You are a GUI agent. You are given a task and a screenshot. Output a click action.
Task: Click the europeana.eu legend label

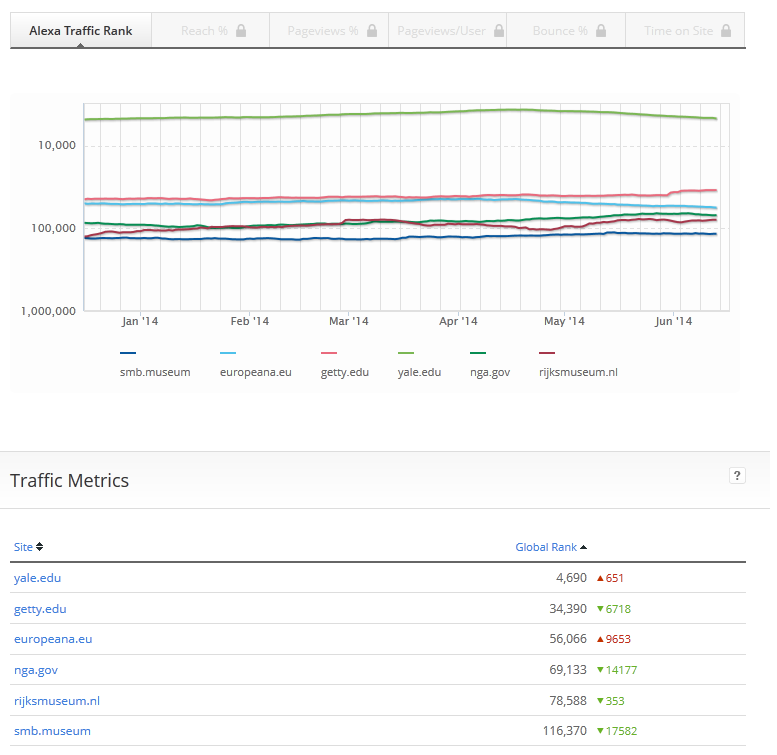pyautogui.click(x=255, y=372)
